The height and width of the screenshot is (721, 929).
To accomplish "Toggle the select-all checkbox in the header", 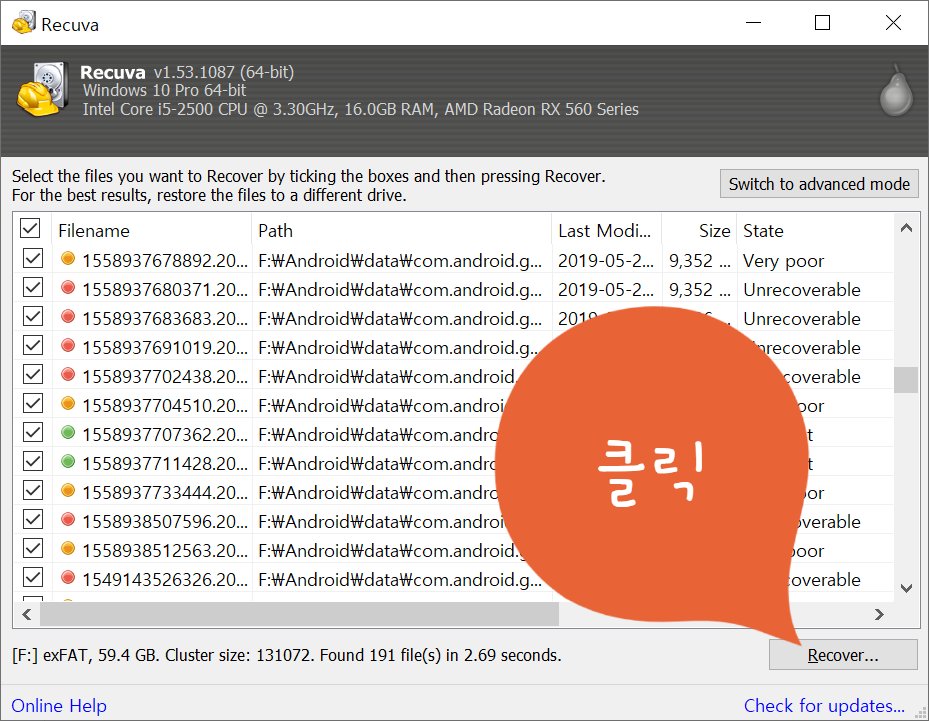I will tap(30, 228).
